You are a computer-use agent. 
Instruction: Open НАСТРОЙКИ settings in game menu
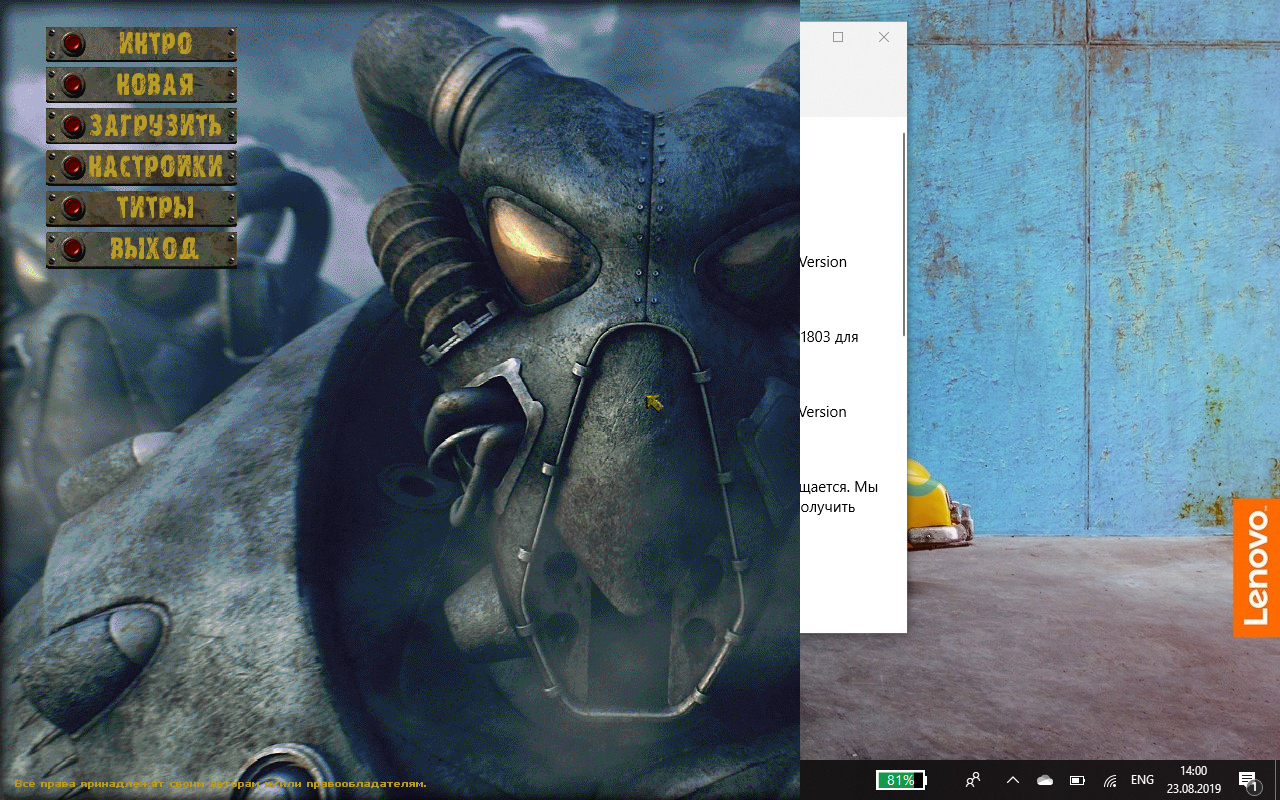(141, 167)
